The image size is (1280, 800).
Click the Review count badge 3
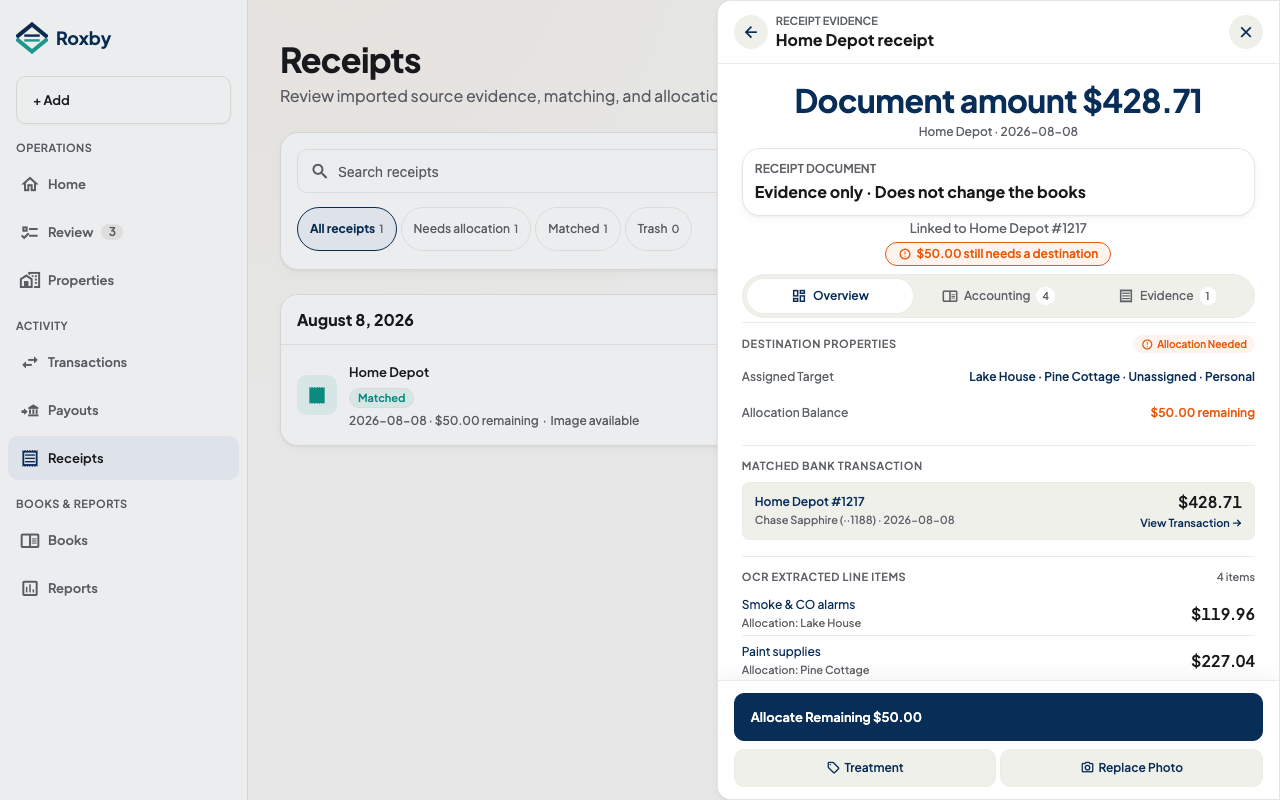pos(112,232)
